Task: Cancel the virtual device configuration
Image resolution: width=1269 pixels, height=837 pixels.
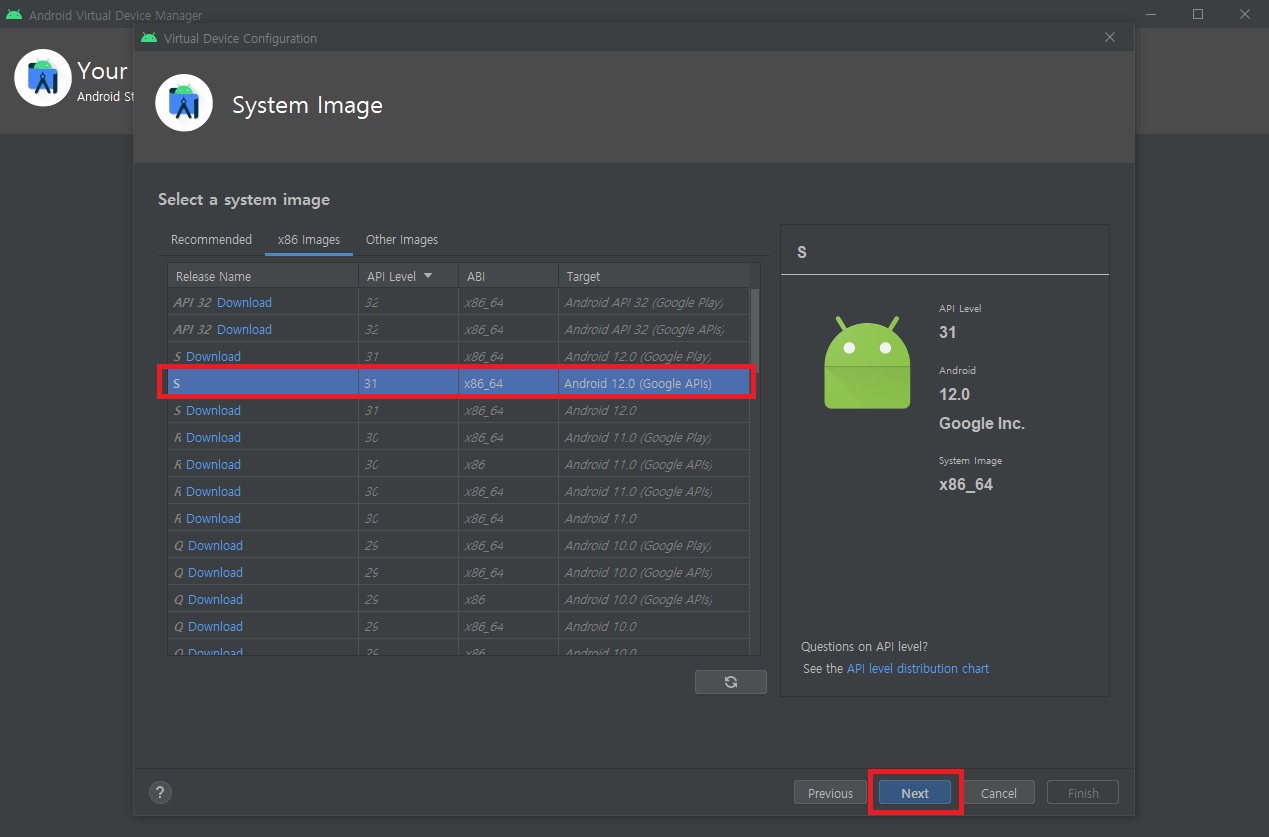Action: [999, 793]
